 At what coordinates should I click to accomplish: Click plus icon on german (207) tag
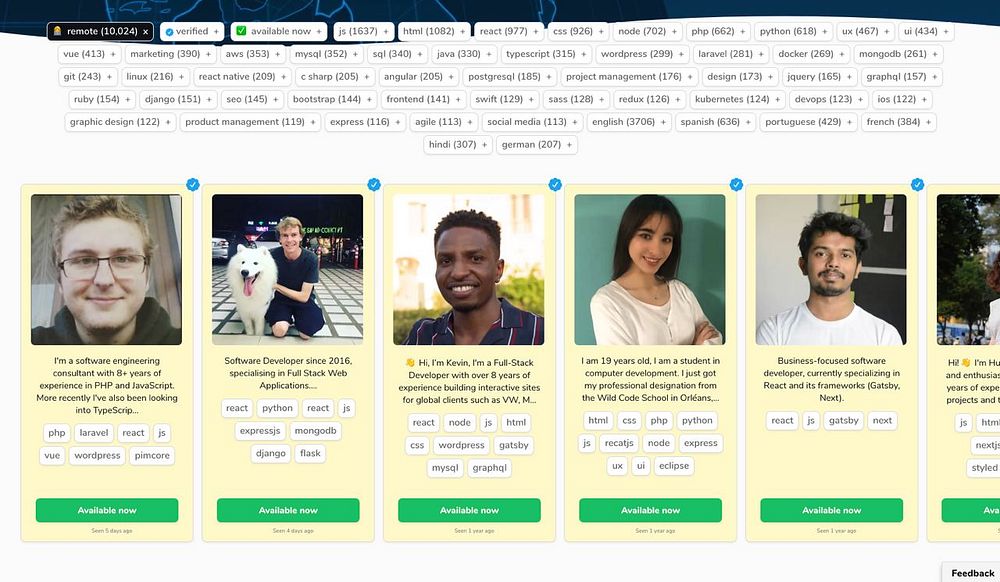point(570,145)
